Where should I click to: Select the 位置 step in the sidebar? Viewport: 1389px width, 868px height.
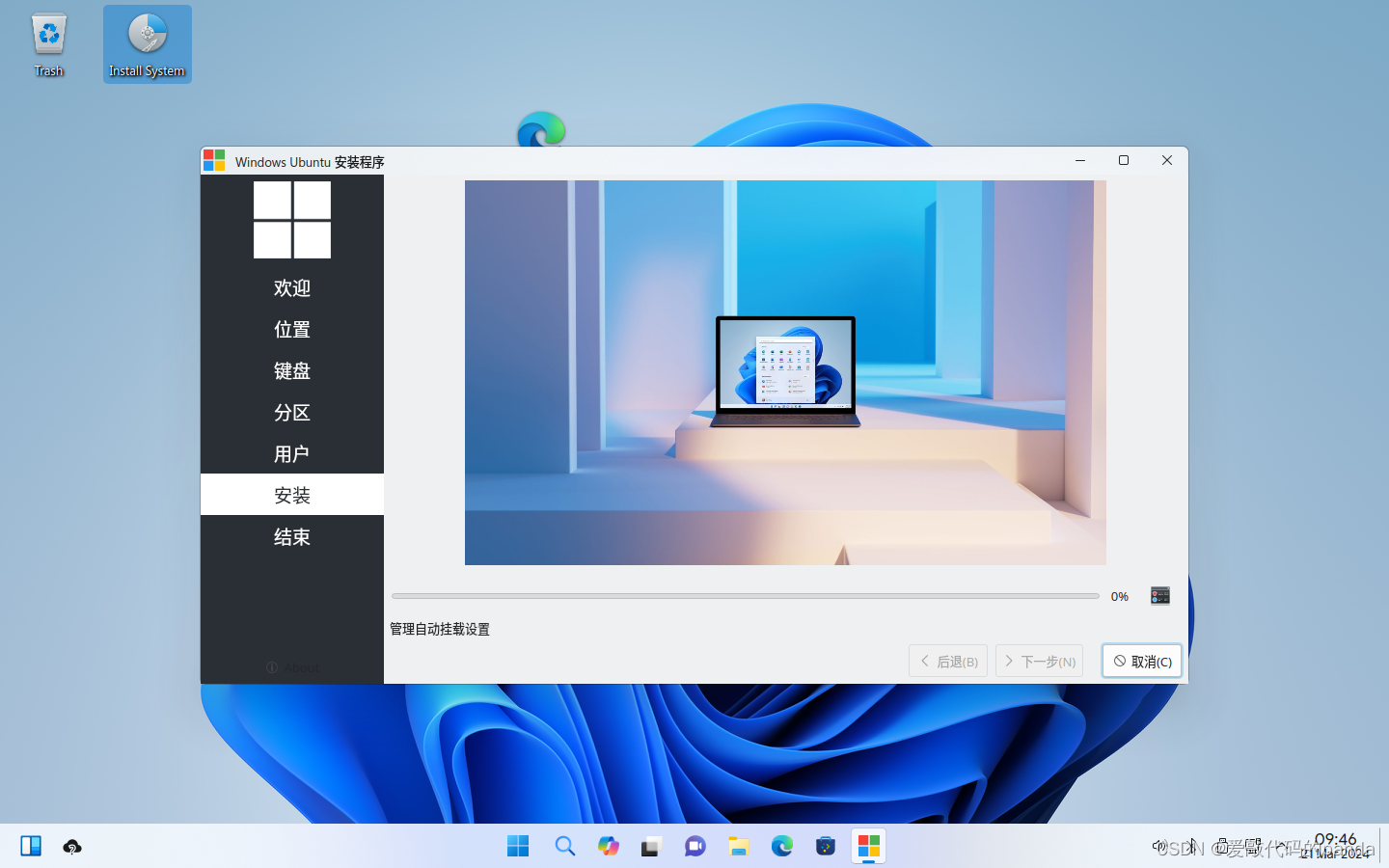point(292,329)
